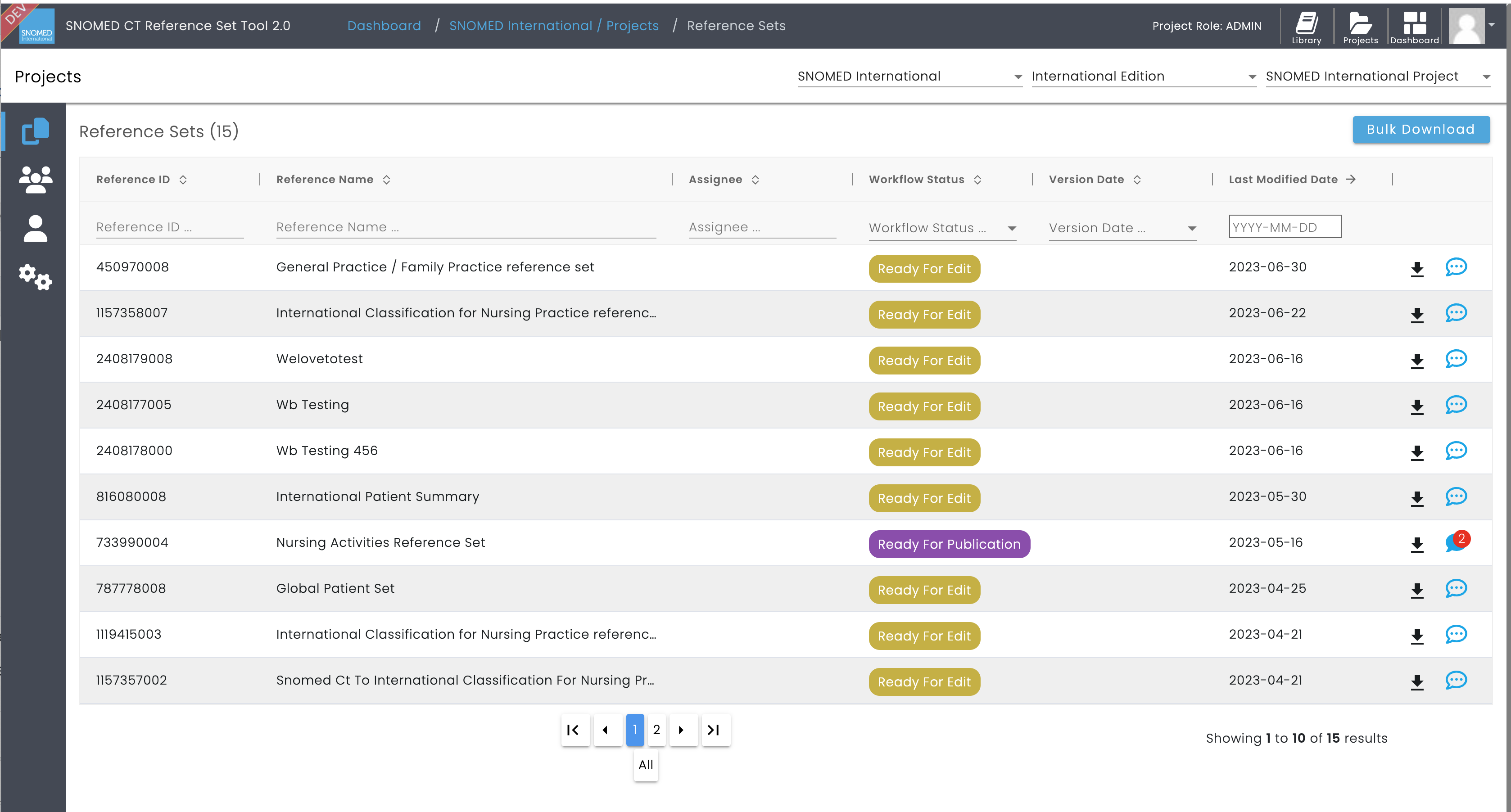Open comments for reference set 1157357002
Image resolution: width=1511 pixels, height=812 pixels.
tap(1456, 681)
